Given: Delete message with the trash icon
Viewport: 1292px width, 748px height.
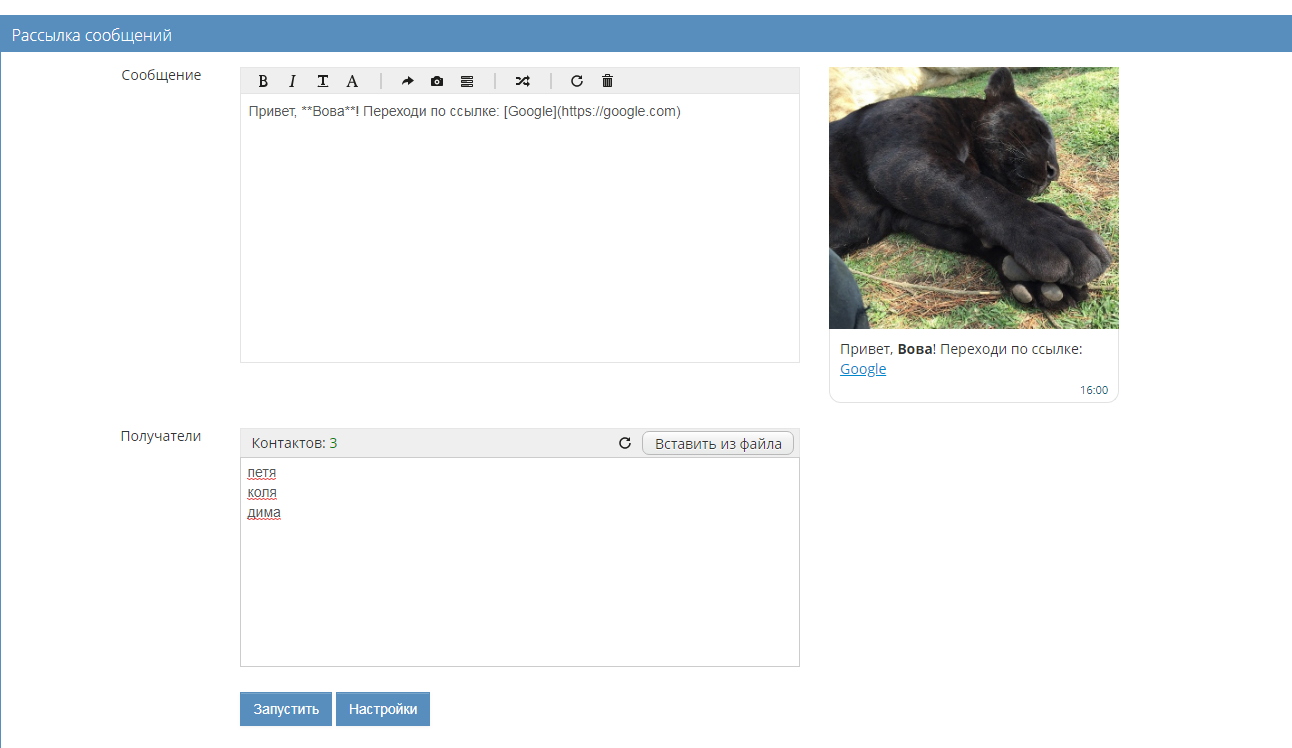Looking at the screenshot, I should [607, 81].
